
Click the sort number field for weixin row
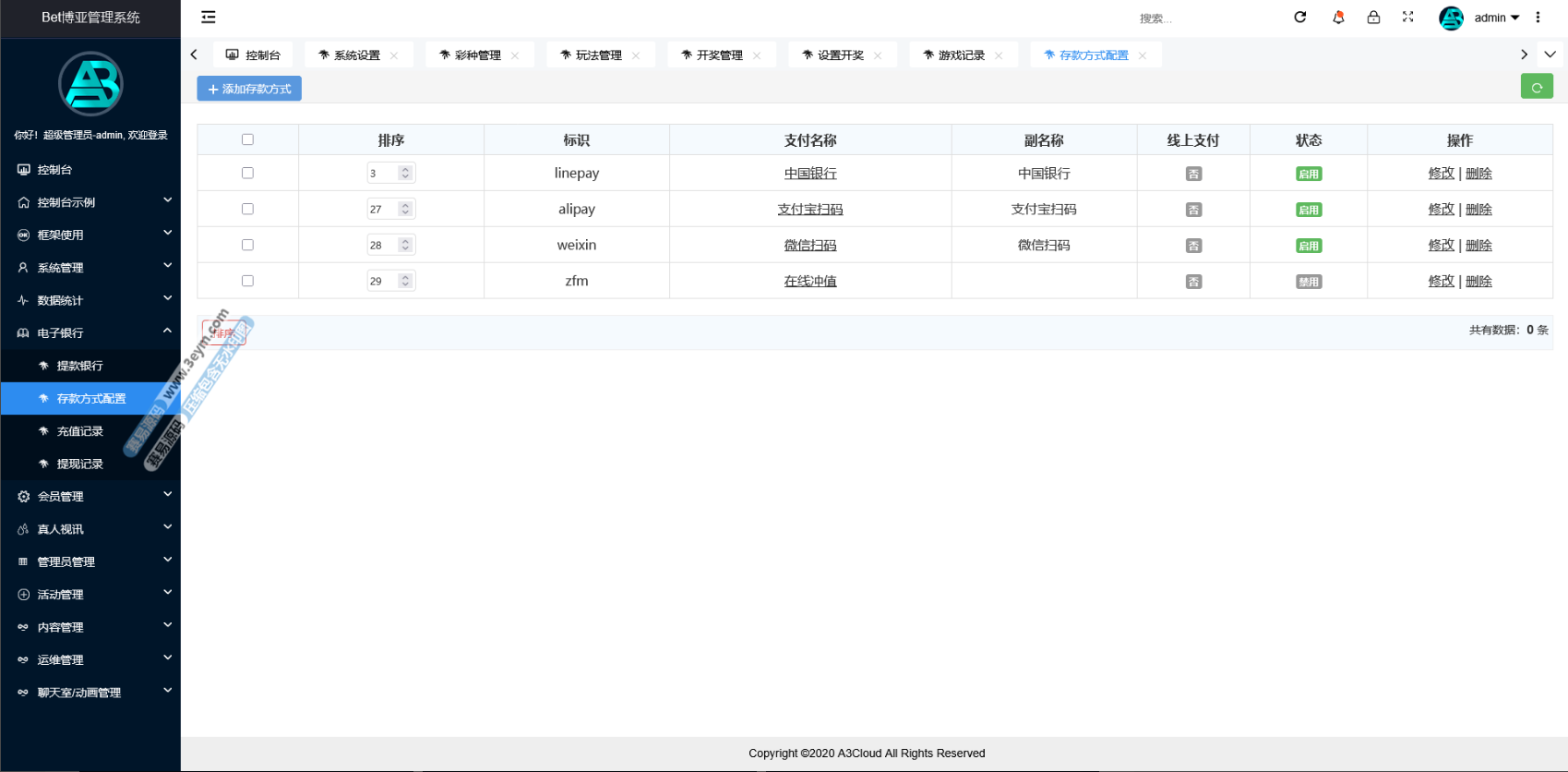[x=383, y=245]
